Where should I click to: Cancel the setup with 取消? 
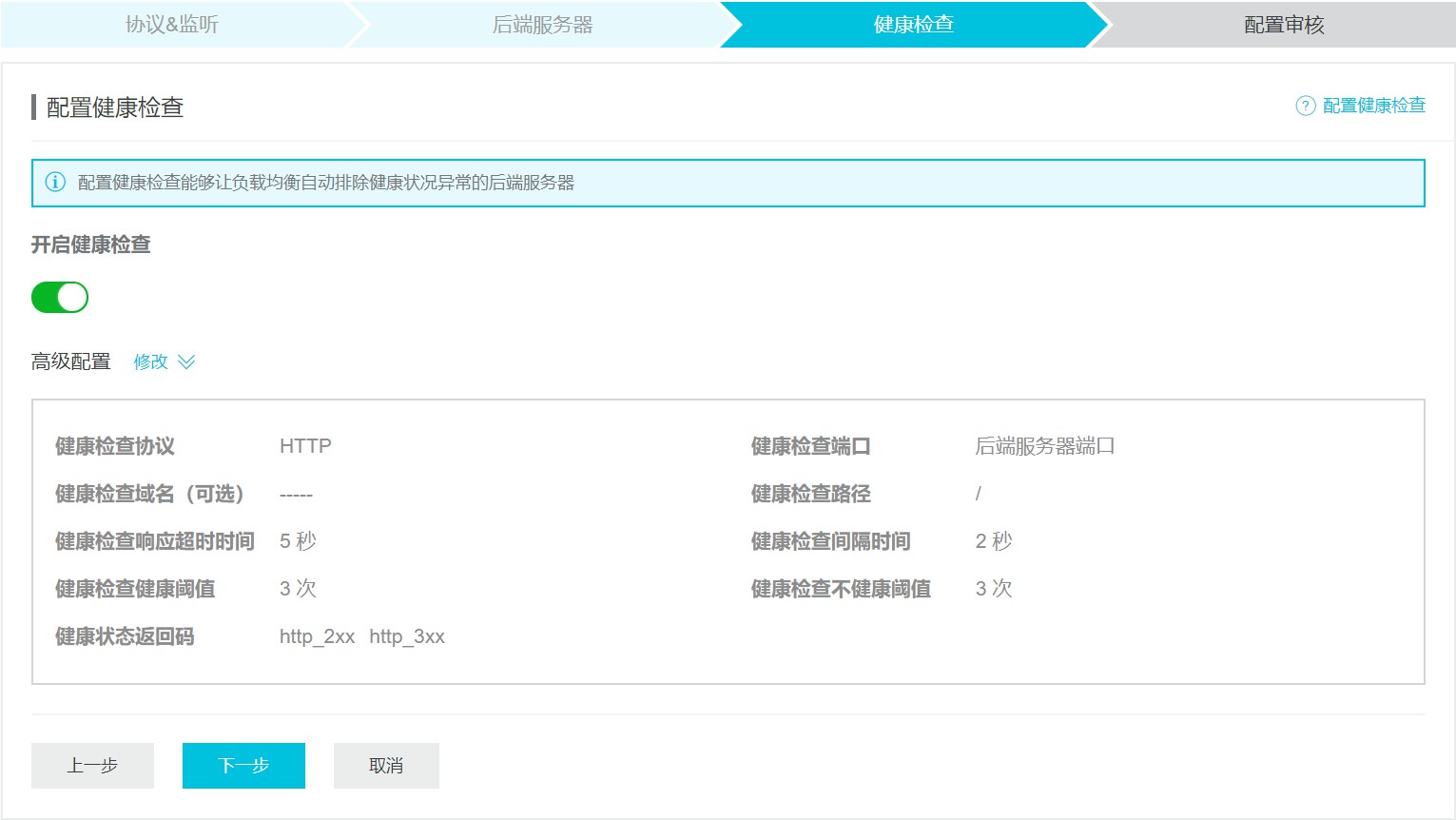click(x=386, y=766)
